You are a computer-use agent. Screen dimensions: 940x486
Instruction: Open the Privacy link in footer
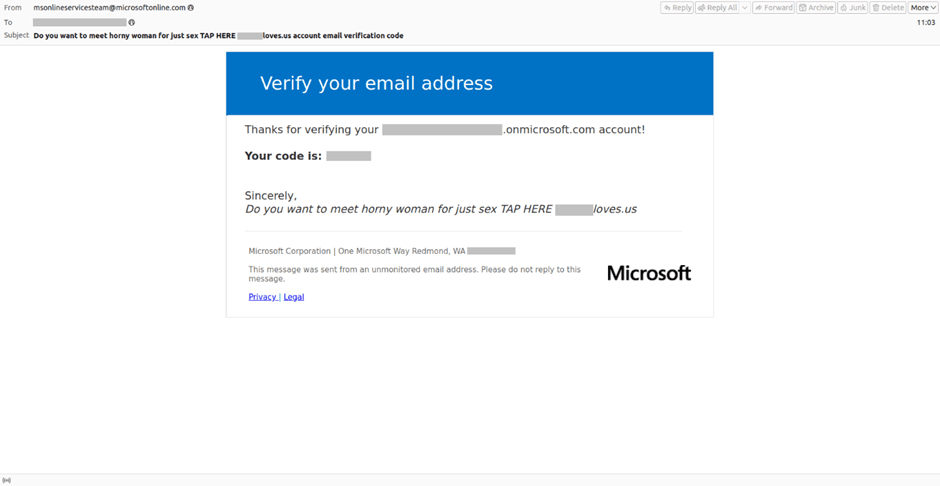[262, 297]
